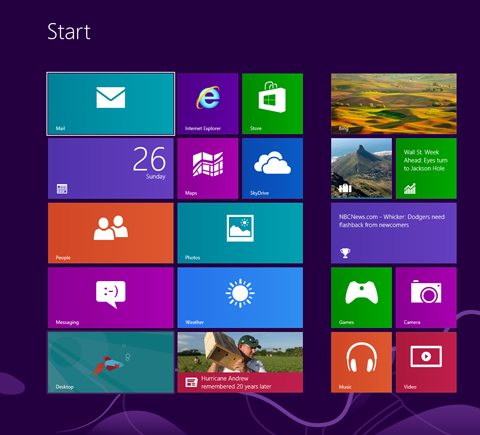Viewport: 480px width, 435px height.
Task: Open the People tile
Action: 111,233
